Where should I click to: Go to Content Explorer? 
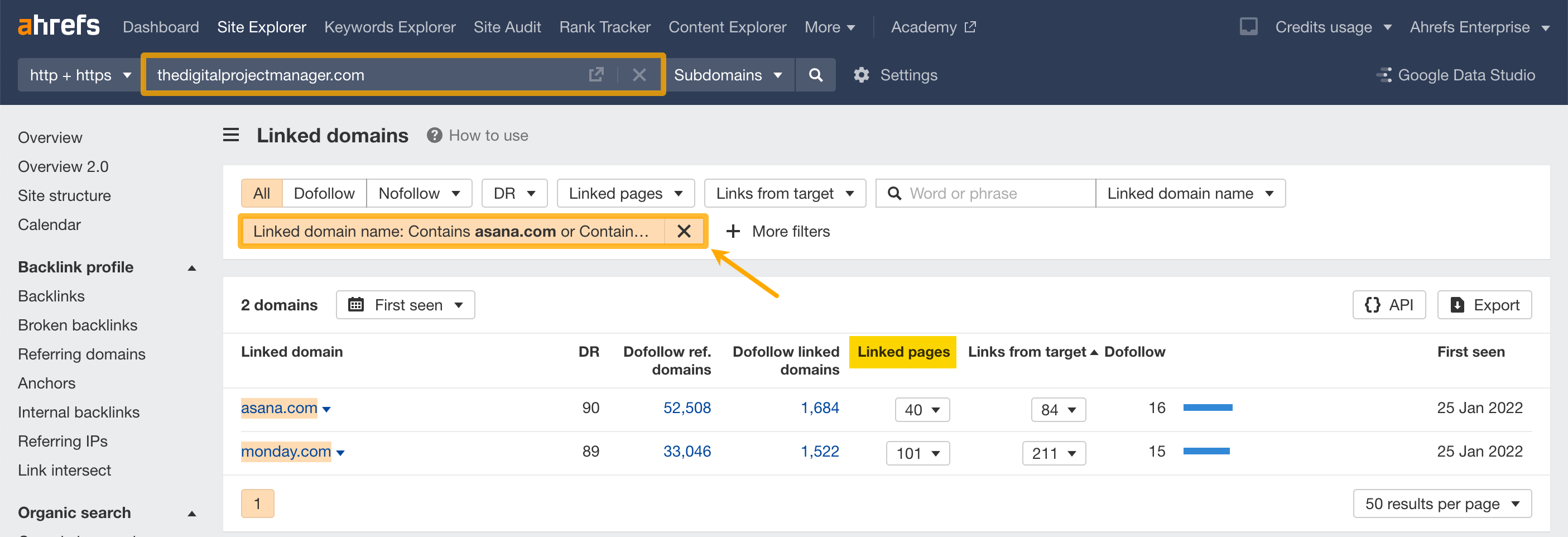coord(728,27)
